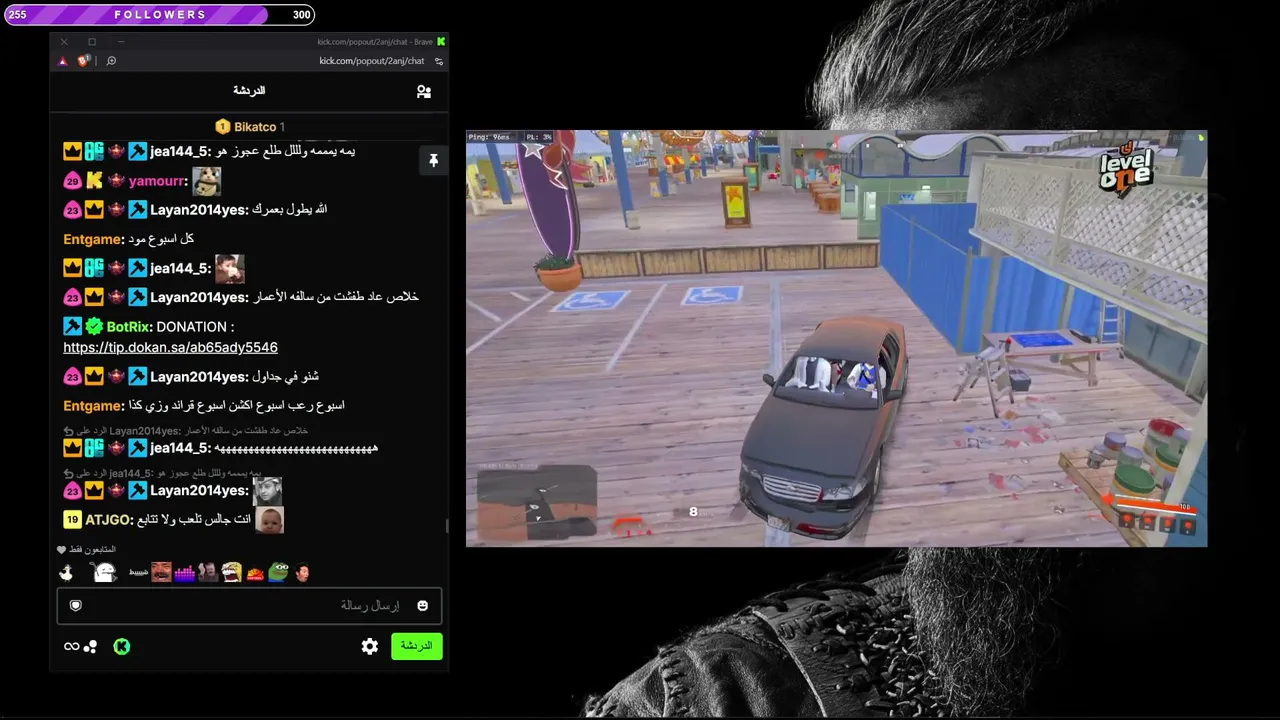Select the yelling blonde face emote
1280x720 pixels.
tap(232, 572)
